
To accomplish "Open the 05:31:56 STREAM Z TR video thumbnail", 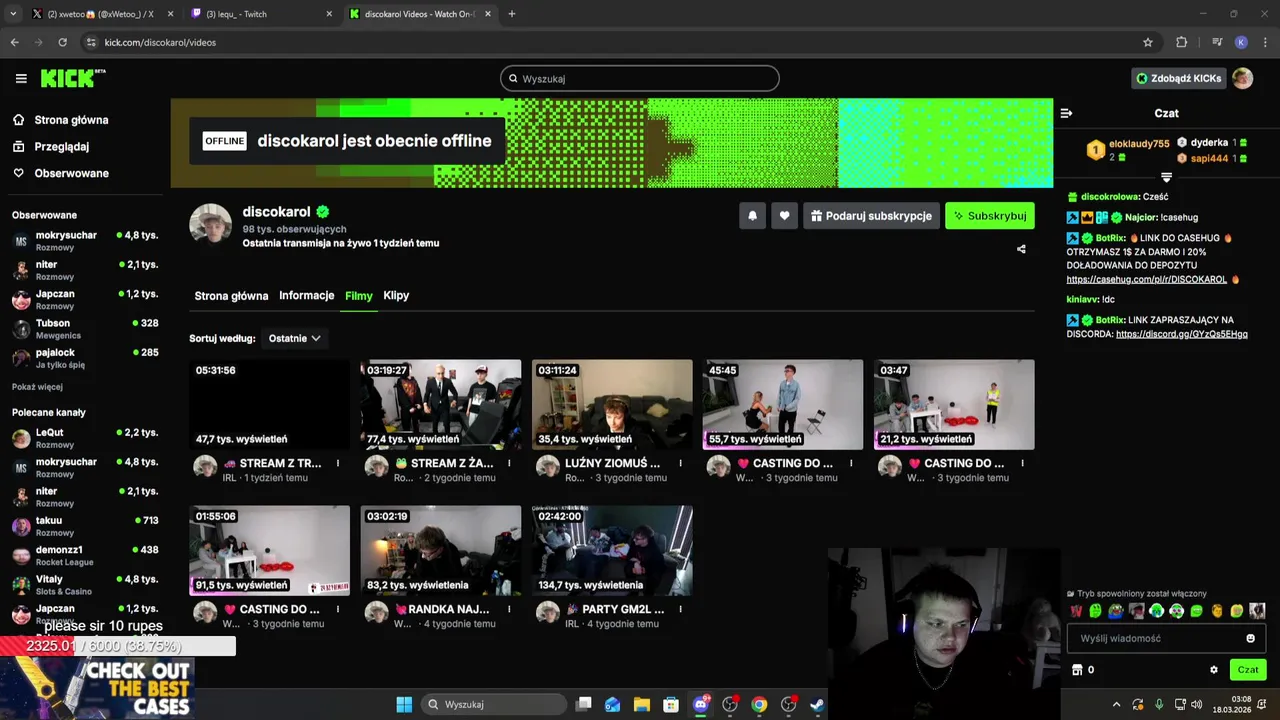I will (x=270, y=405).
